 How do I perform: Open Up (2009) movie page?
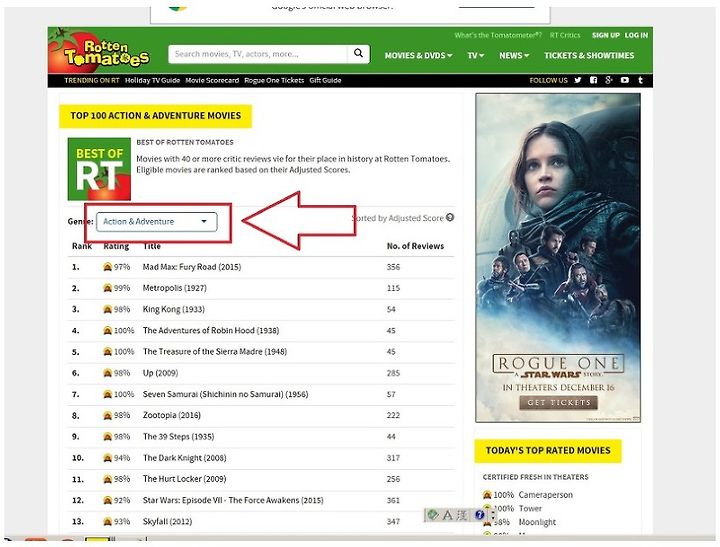click(x=160, y=373)
